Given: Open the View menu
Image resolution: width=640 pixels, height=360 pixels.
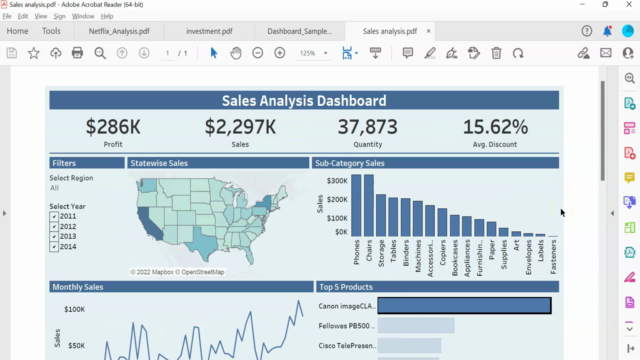Looking at the screenshot, I should click(x=41, y=16).
